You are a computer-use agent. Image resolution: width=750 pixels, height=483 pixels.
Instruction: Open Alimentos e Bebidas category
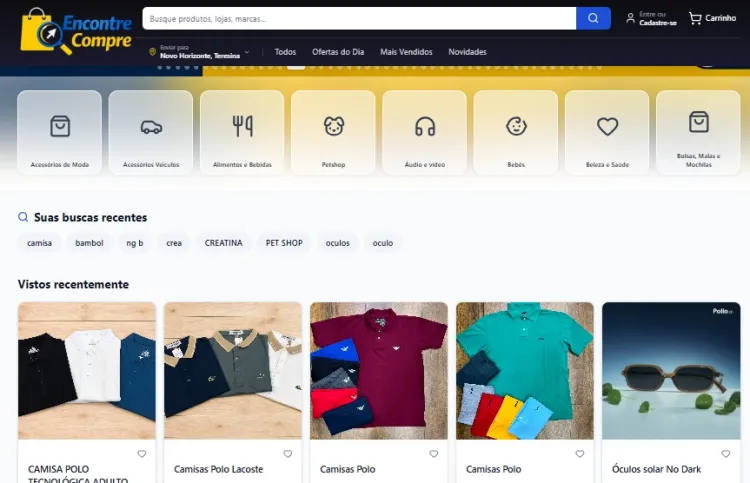[242, 132]
